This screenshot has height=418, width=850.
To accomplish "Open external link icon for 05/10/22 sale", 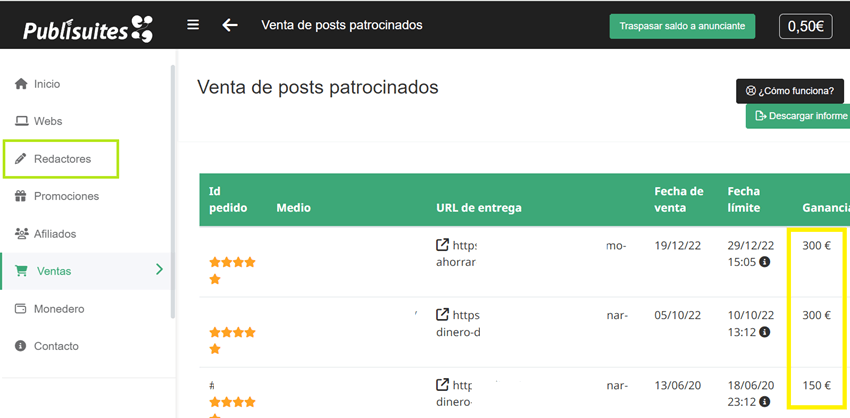I will coord(442,314).
